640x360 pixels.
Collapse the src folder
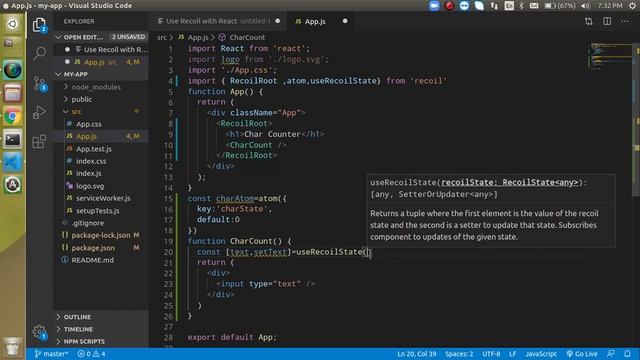pos(76,111)
